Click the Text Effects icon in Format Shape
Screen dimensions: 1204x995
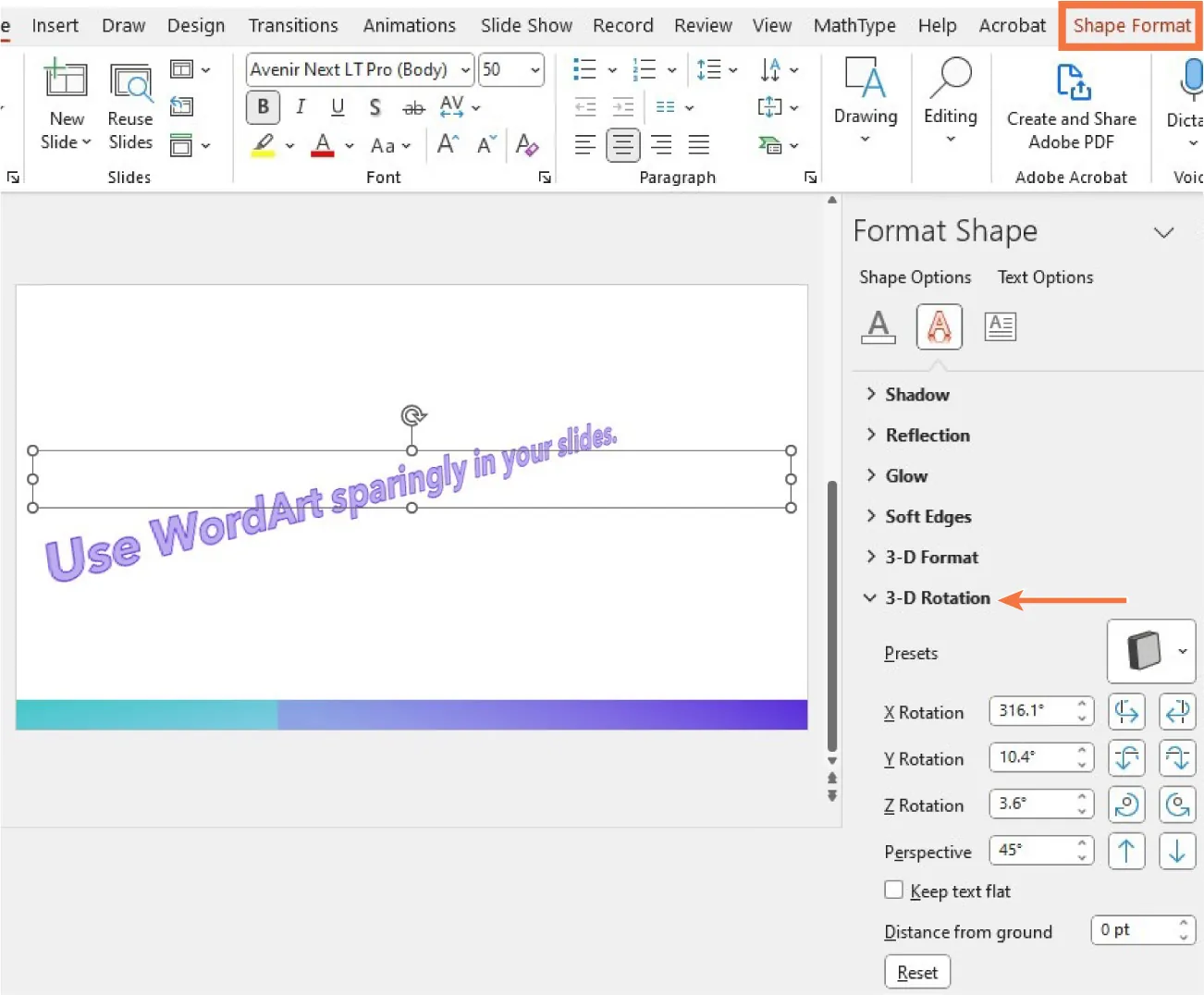939,326
